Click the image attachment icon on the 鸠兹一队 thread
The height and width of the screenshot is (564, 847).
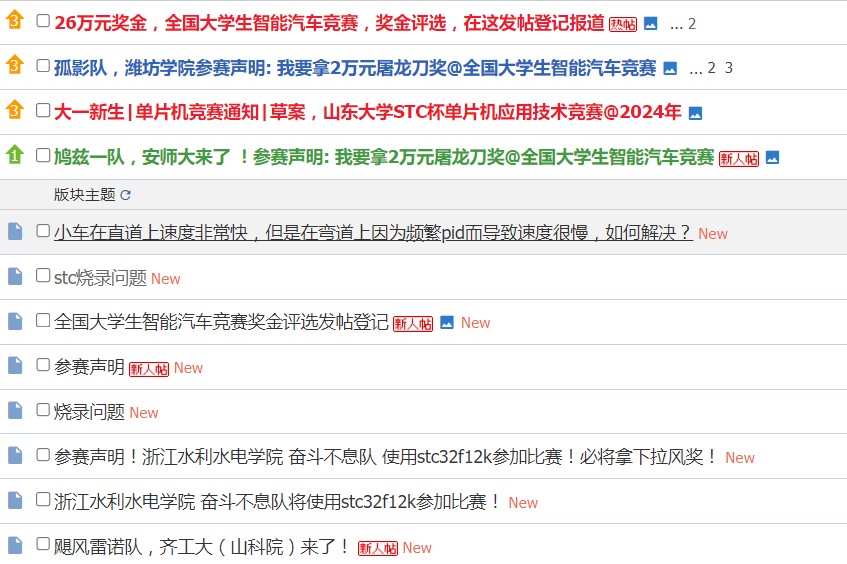pos(772,158)
